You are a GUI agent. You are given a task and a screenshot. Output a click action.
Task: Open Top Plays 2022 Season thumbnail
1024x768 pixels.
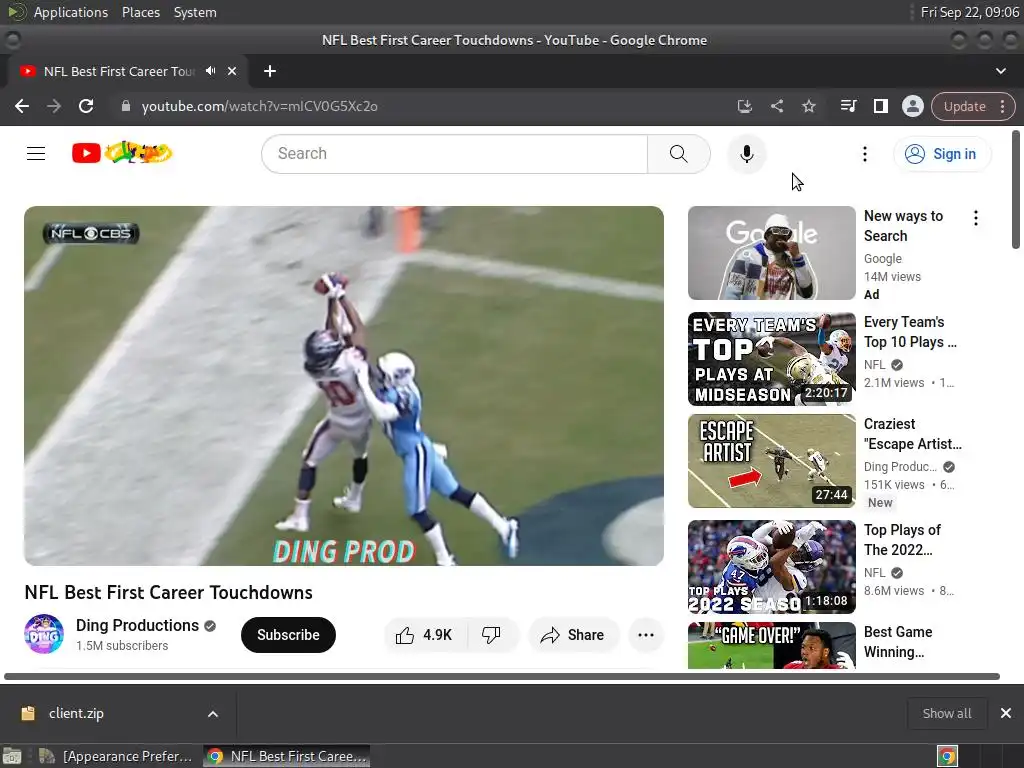[771, 567]
